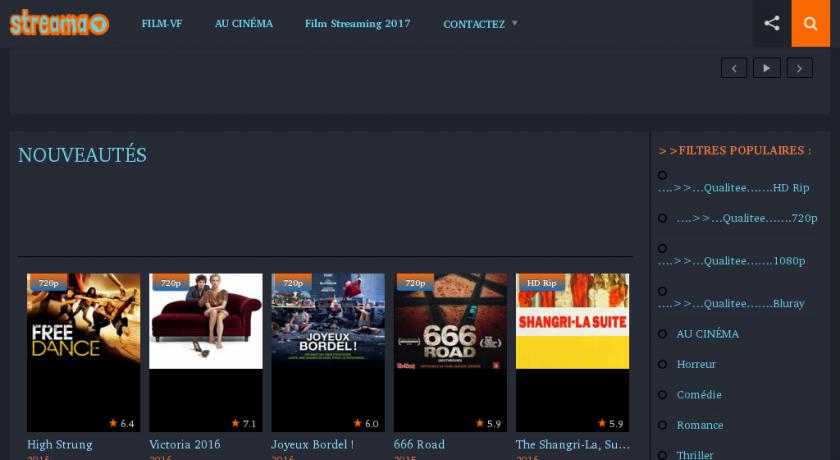The width and height of the screenshot is (840, 460).
Task: Click the High Strung title link
Action: pyautogui.click(x=59, y=444)
